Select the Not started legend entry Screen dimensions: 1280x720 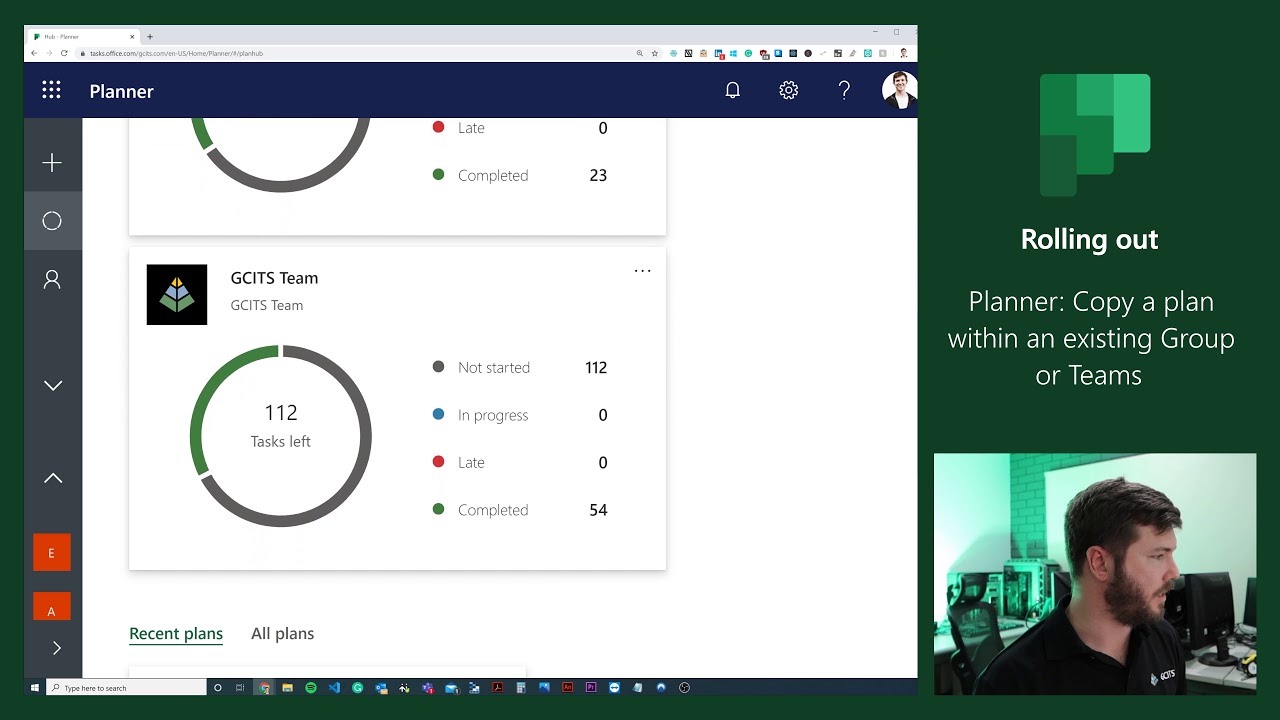(519, 367)
